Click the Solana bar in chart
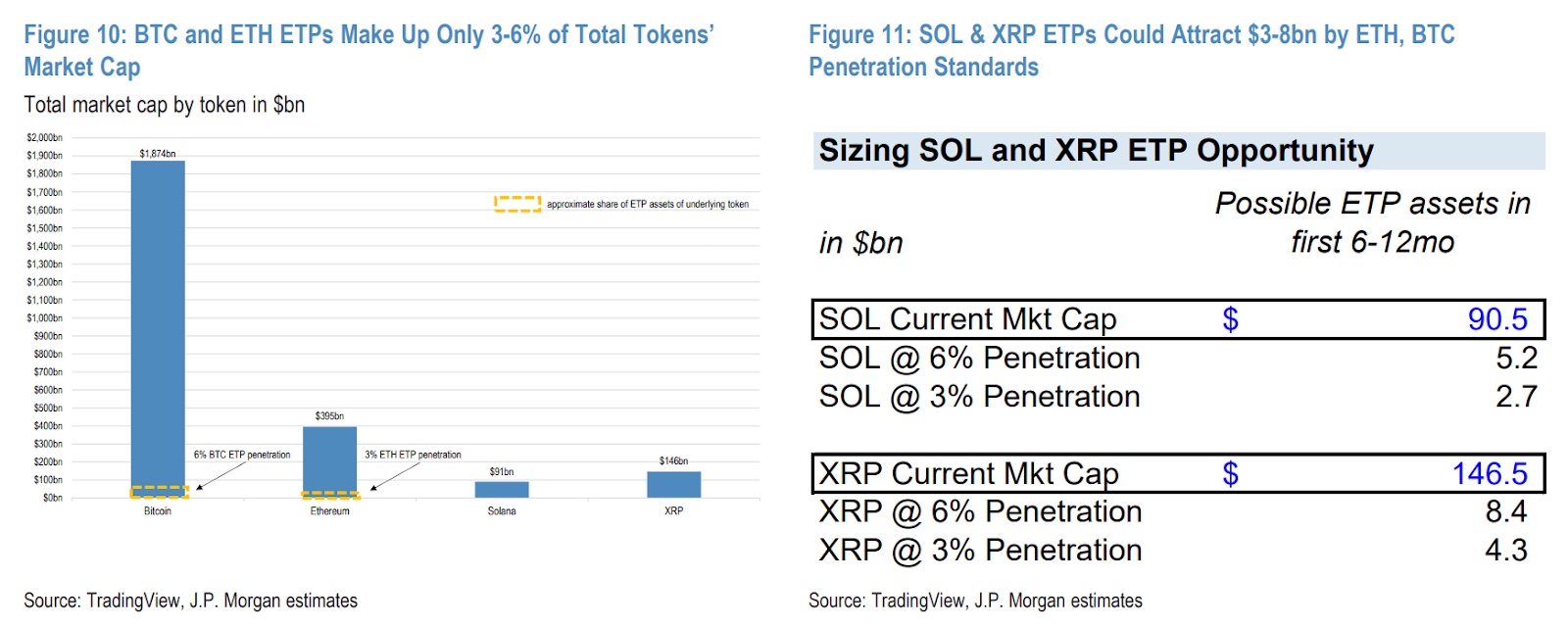 [x=502, y=489]
